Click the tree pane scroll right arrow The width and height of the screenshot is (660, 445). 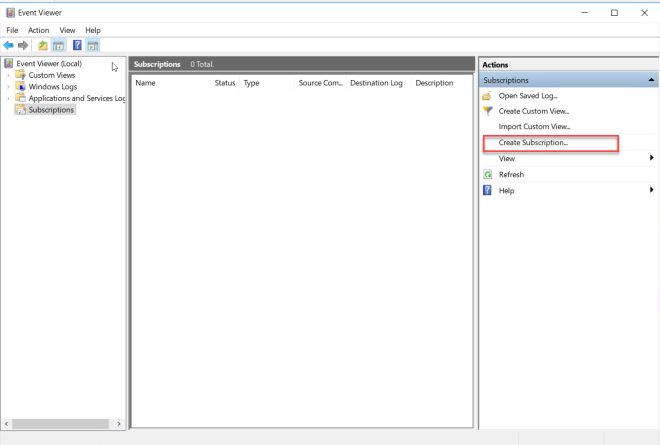119,424
